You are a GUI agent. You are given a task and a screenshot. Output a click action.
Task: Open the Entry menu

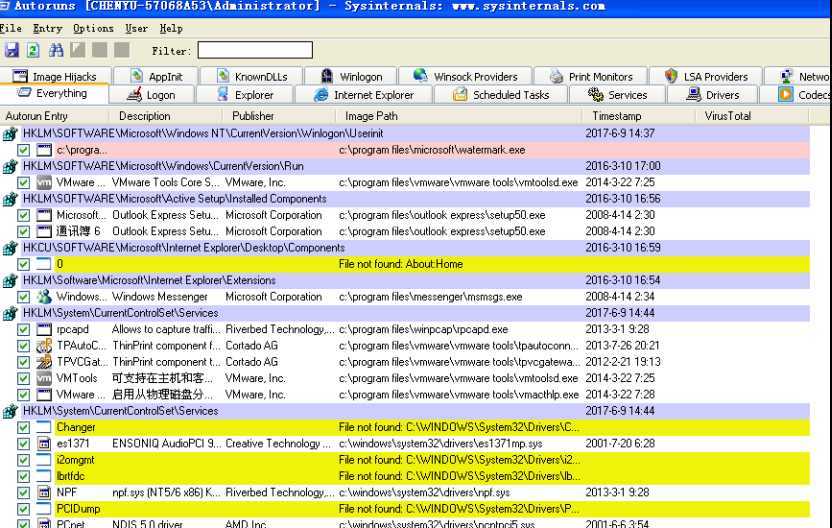pos(47,29)
